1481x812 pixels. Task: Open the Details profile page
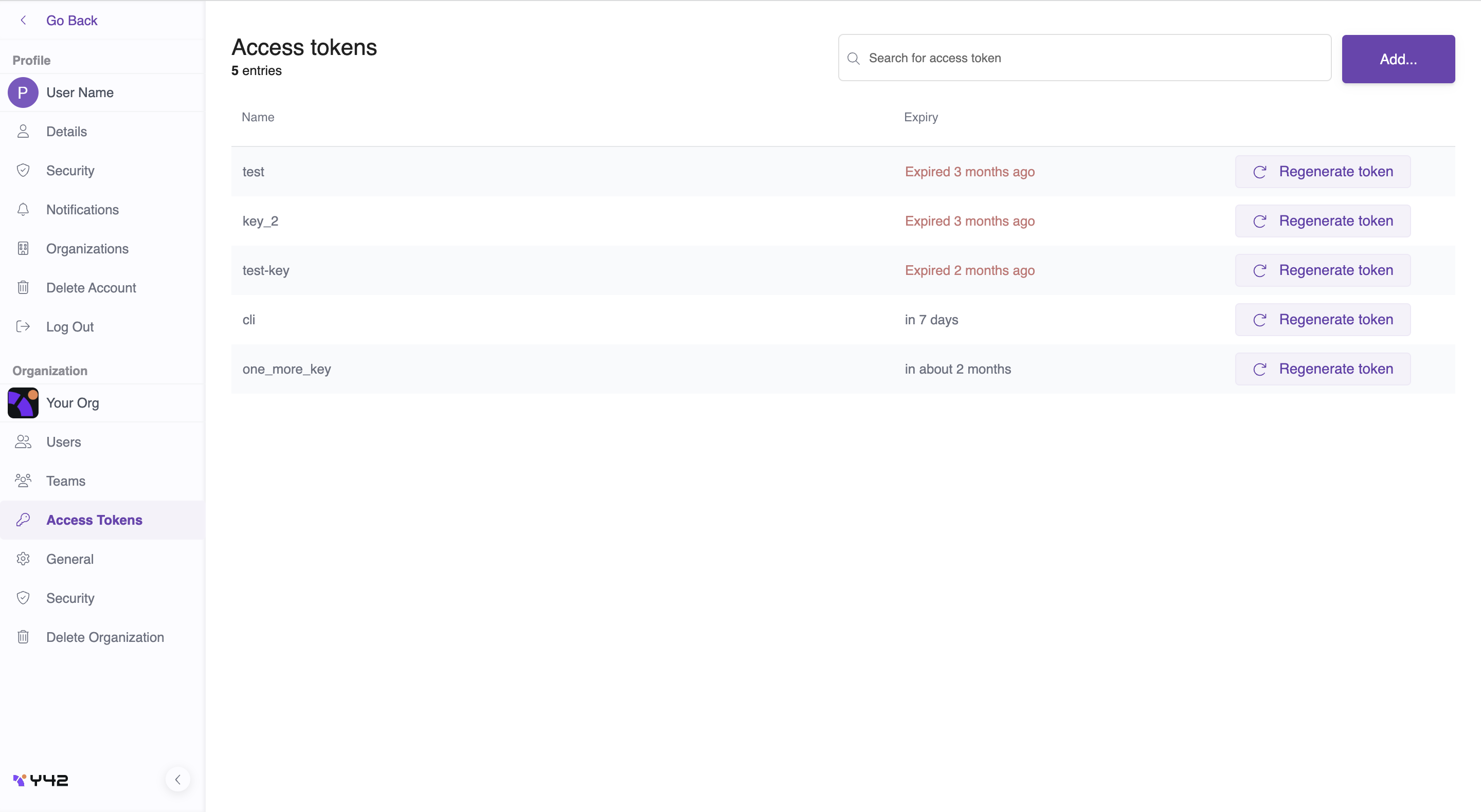coord(66,132)
